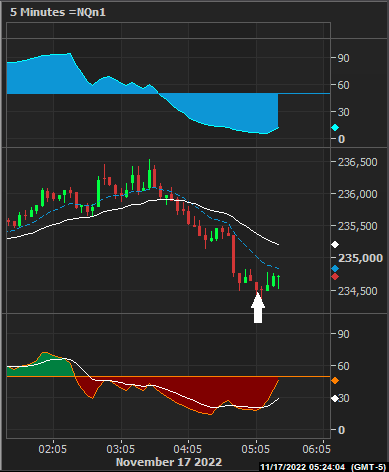Click the long red candle near 04:45

click(x=233, y=255)
